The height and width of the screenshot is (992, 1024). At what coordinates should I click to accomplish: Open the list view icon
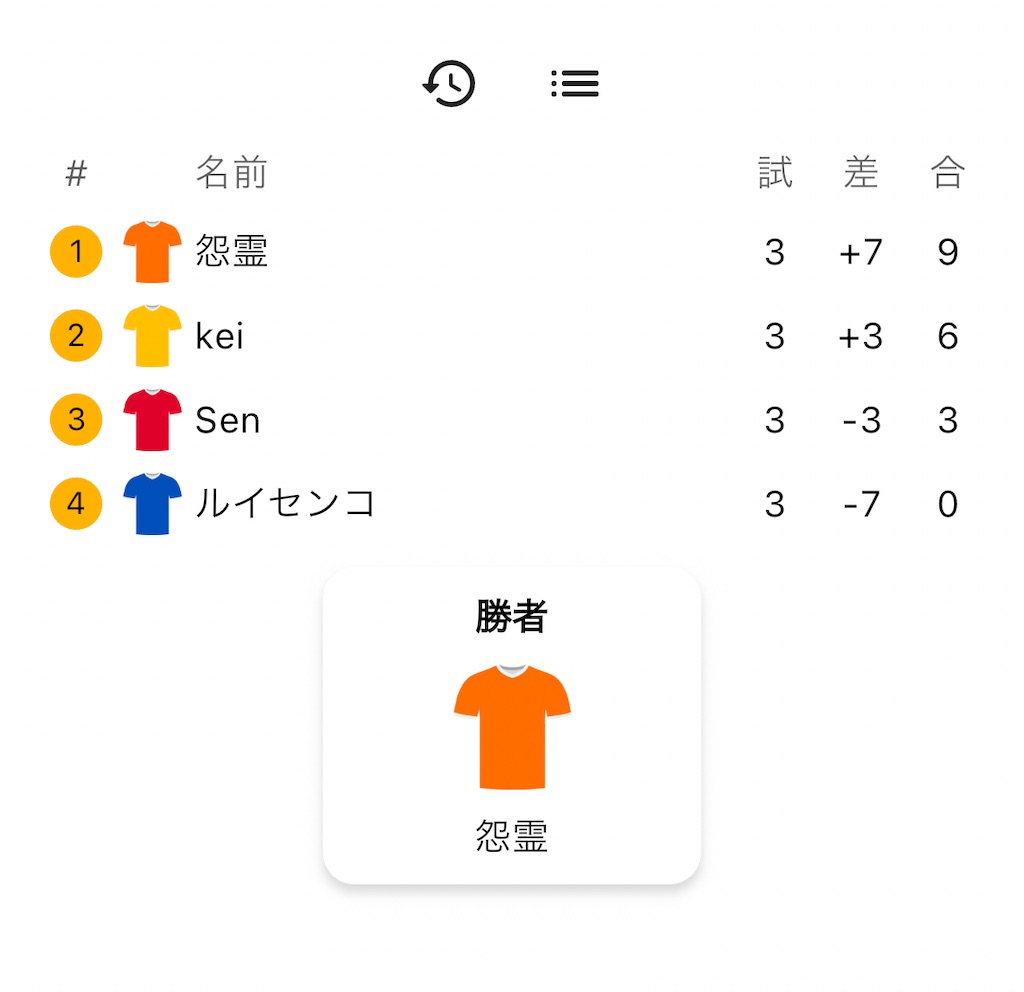point(575,84)
